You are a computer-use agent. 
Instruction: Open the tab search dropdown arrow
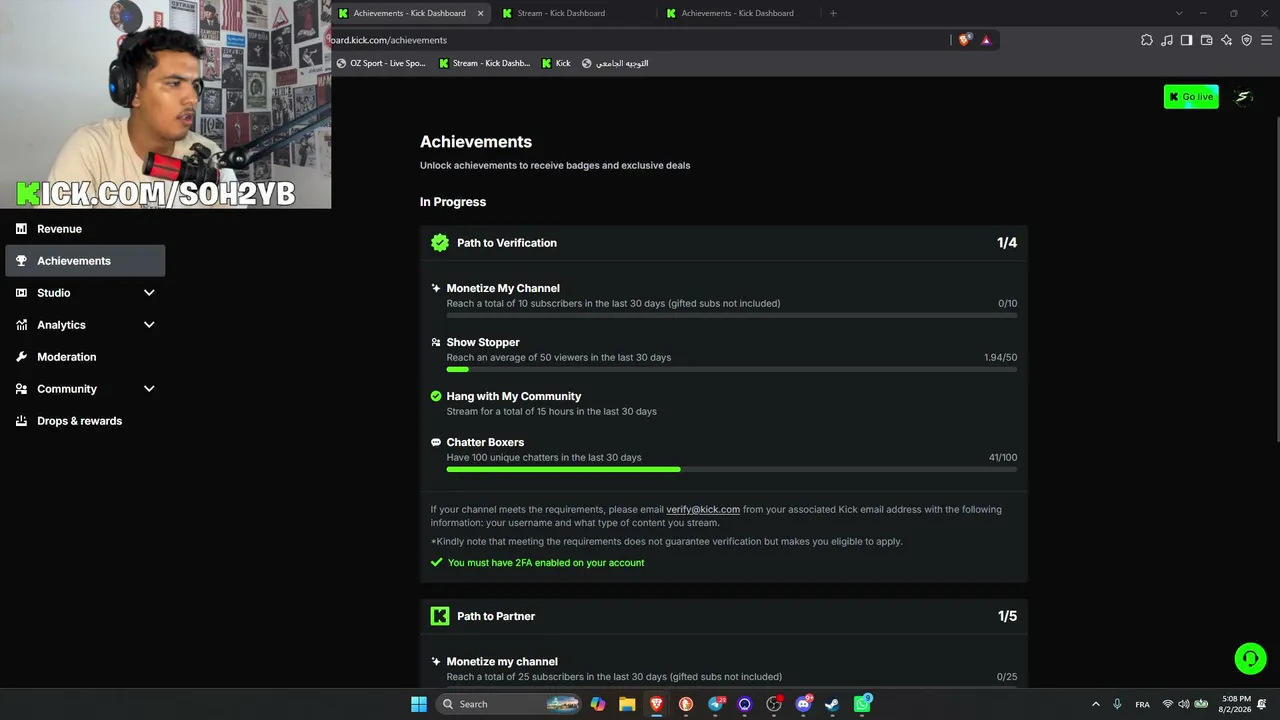coord(1179,13)
